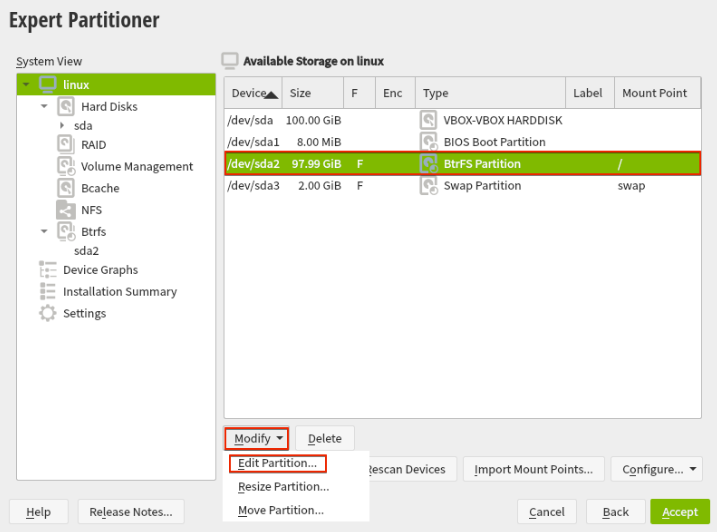Choose Move Partition from the menu
Viewport: 717px width, 532px height.
pos(281,510)
